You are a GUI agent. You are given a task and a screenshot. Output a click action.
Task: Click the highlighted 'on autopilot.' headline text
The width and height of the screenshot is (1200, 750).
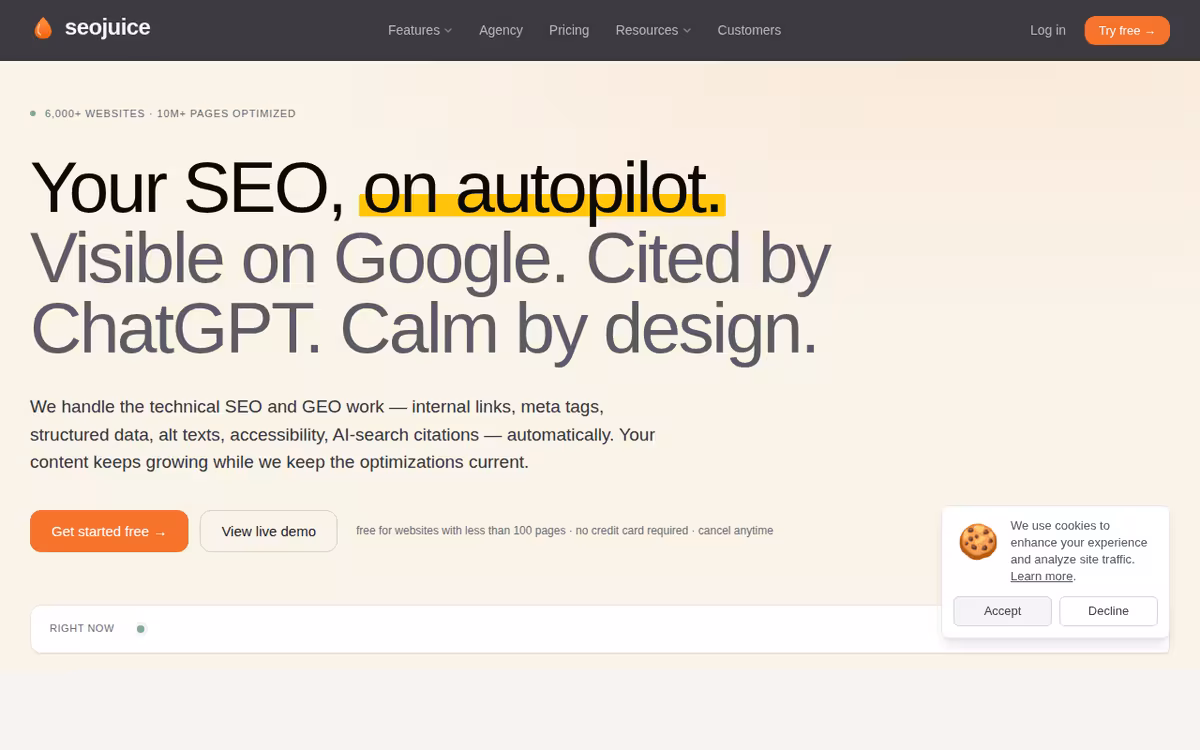pos(542,188)
